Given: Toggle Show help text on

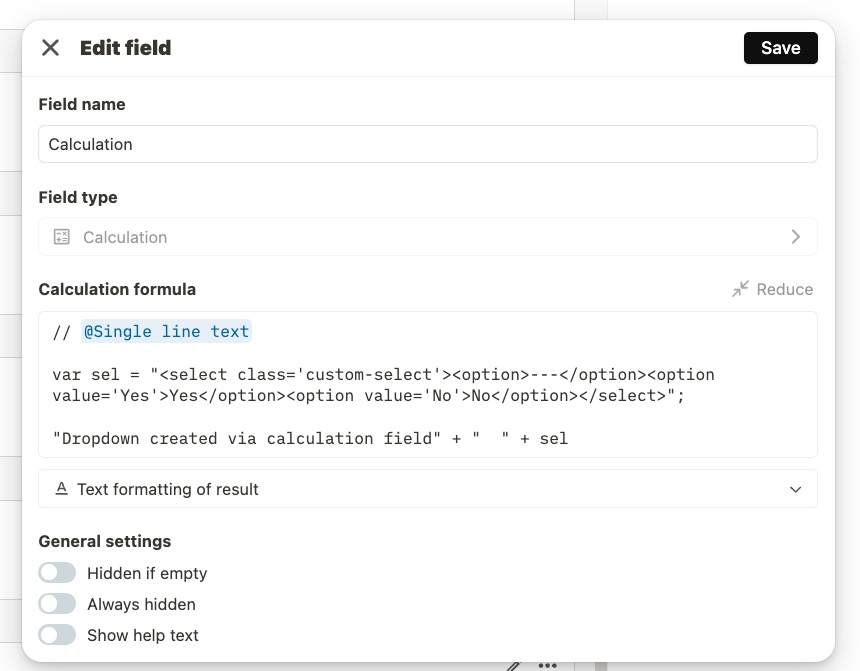Looking at the screenshot, I should pyautogui.click(x=57, y=635).
